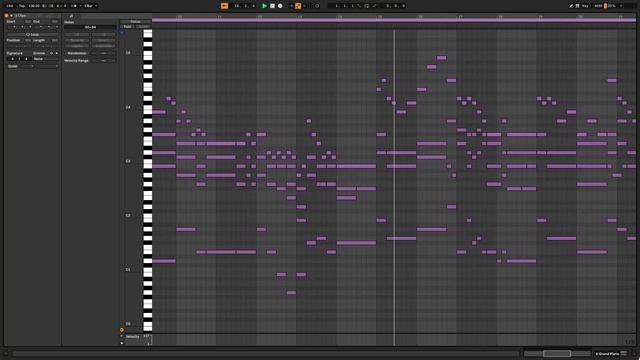Click the Reverse notes button
The width and height of the screenshot is (640, 360).
coord(77,40)
